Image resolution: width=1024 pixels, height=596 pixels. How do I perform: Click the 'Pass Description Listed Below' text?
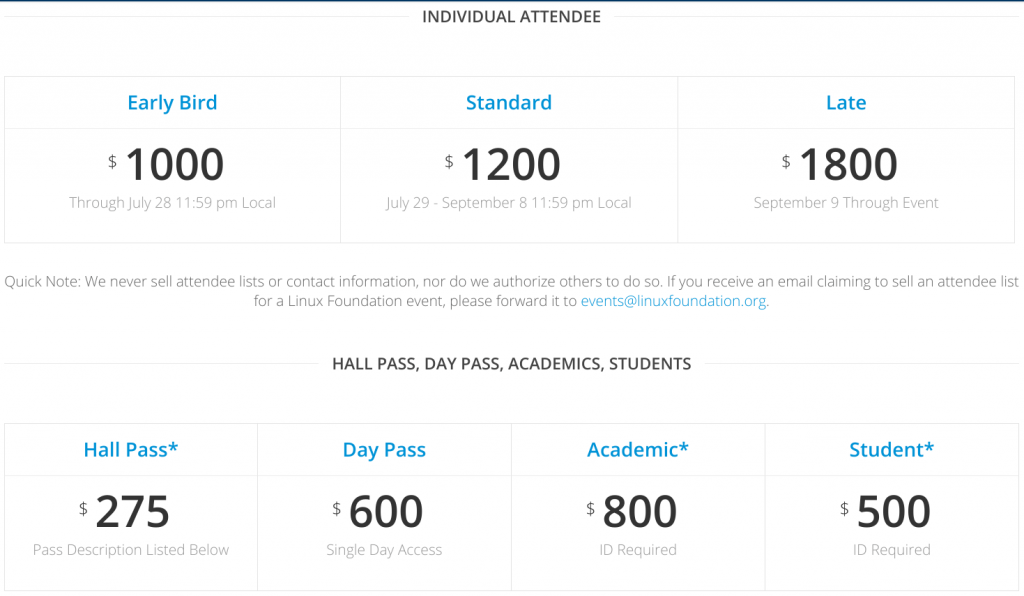[x=131, y=550]
